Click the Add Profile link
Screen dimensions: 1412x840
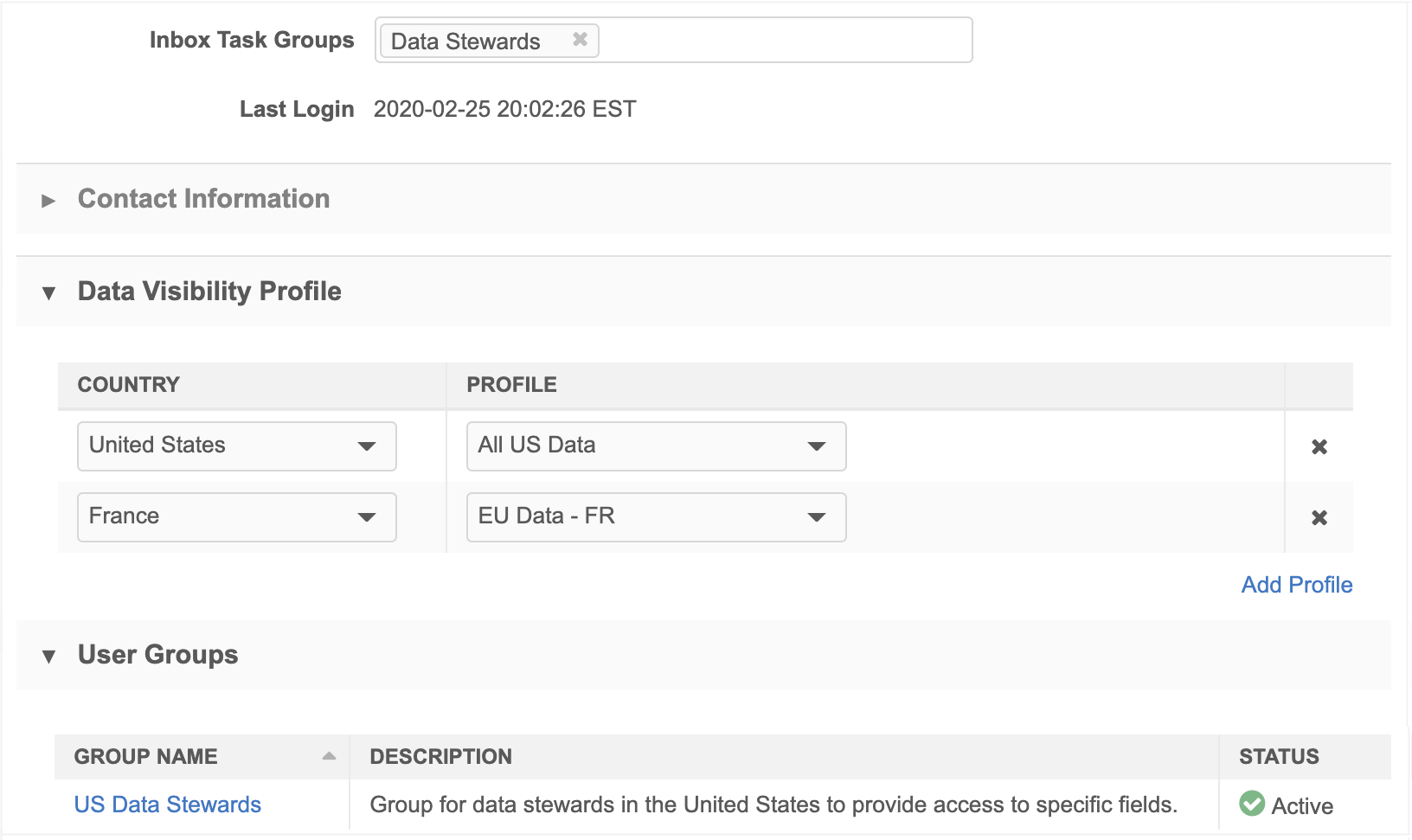(x=1296, y=585)
